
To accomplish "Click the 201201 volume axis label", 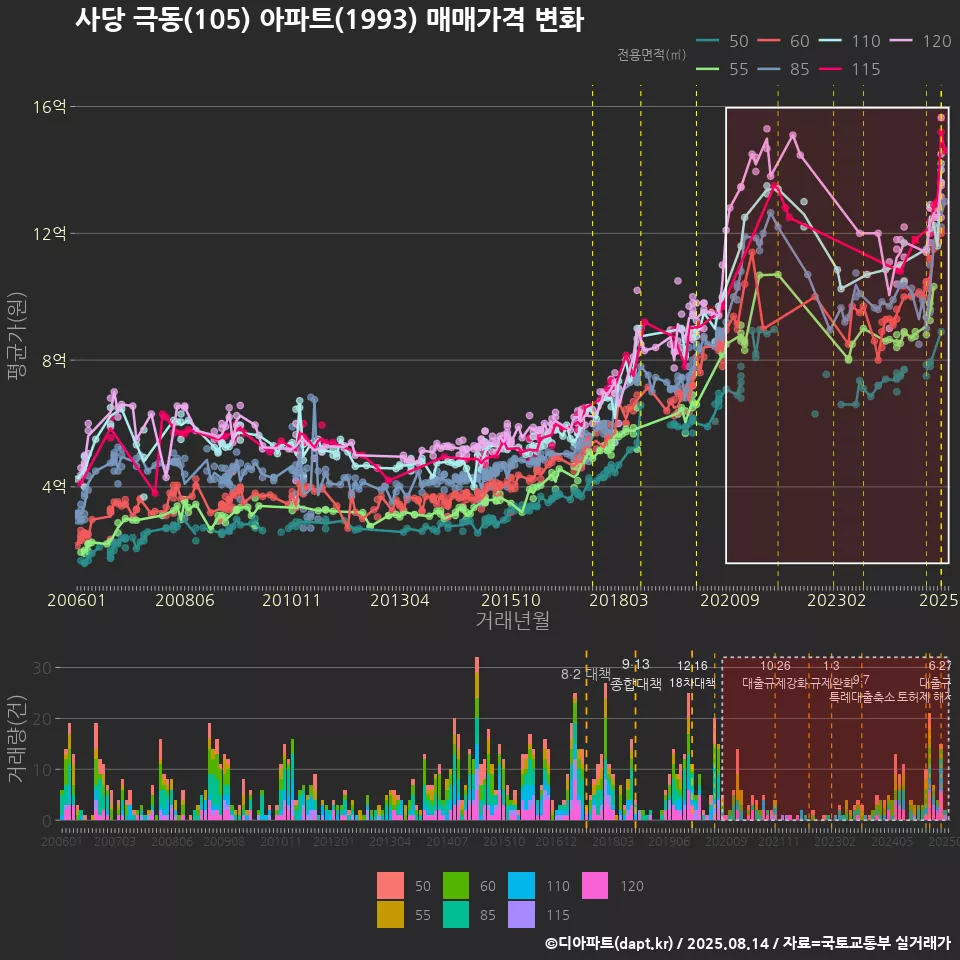I will (x=334, y=841).
